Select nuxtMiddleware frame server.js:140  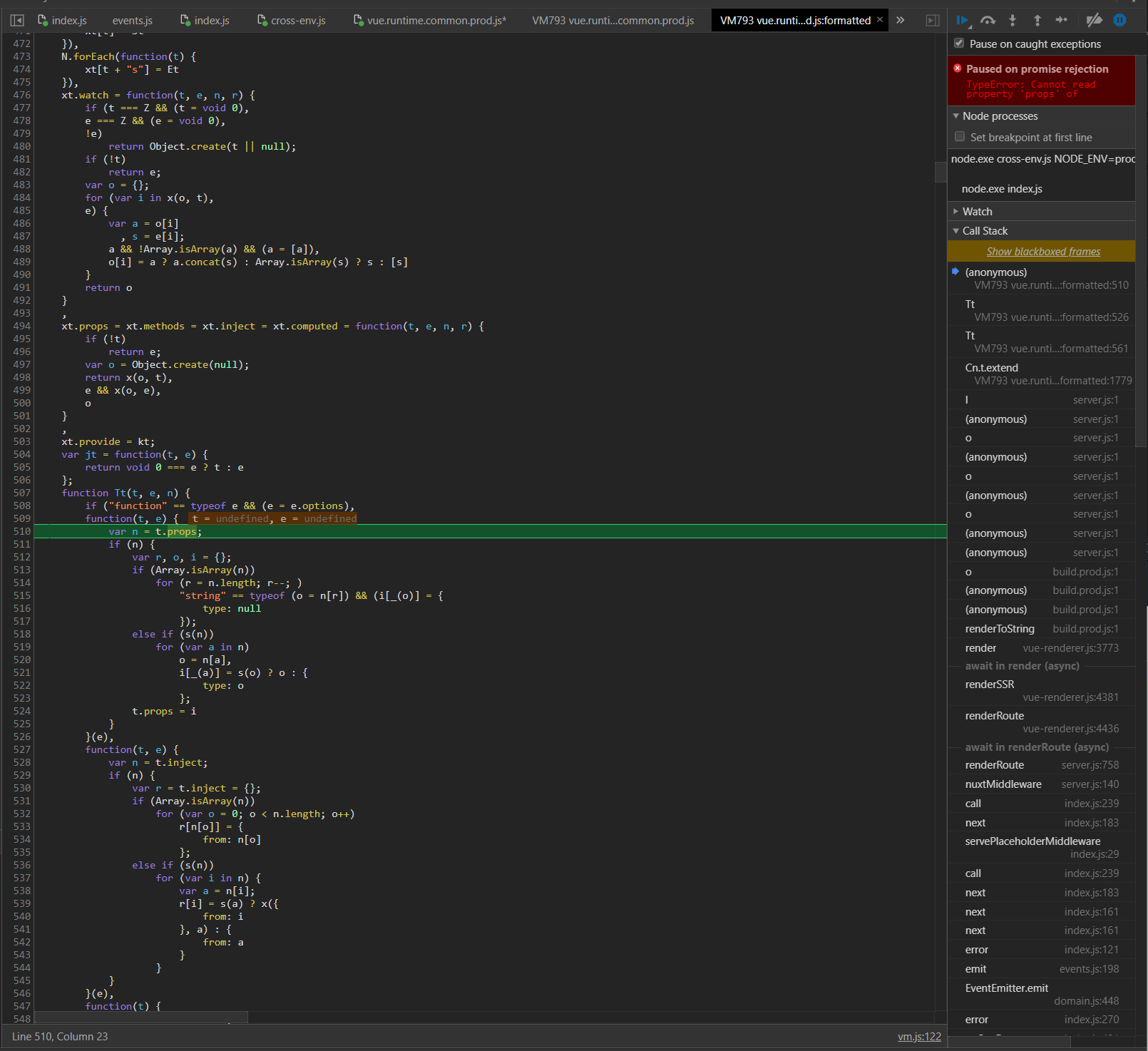(1041, 784)
